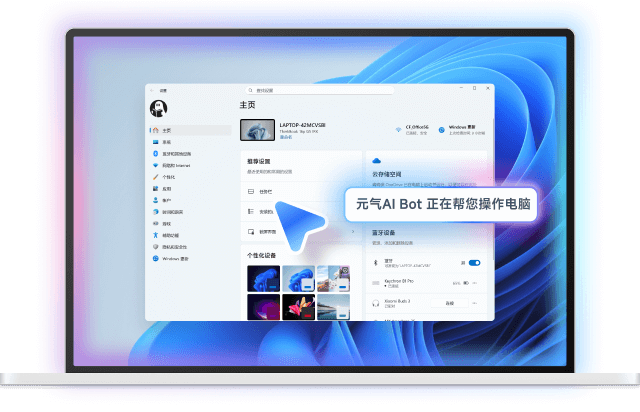
Task: Open 个性化 (Personalization) in the sidebar
Action: 168,176
